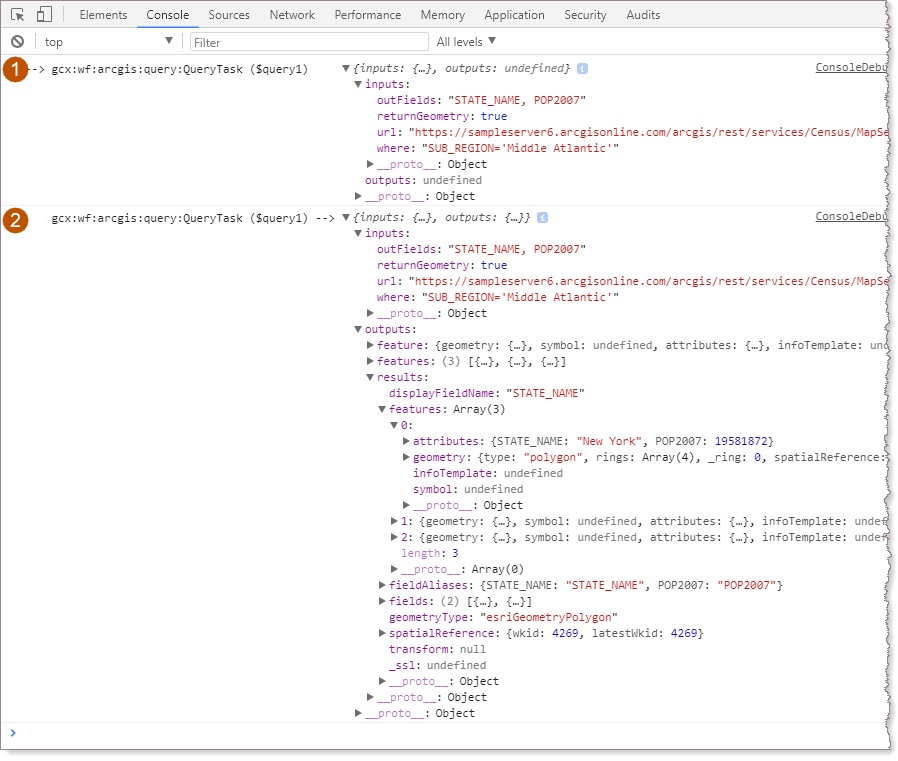Screen dimensions: 898x761
Task: Expand the spatialReference wkid 4269 entry
Action: [x=381, y=633]
